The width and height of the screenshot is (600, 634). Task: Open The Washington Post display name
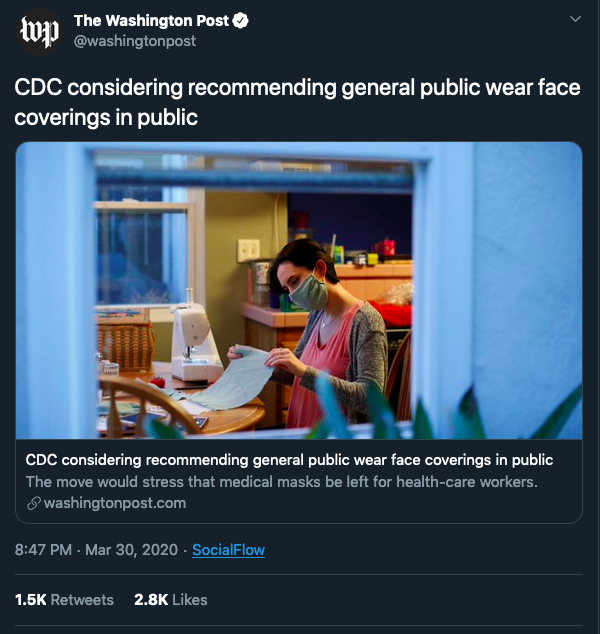point(151,21)
